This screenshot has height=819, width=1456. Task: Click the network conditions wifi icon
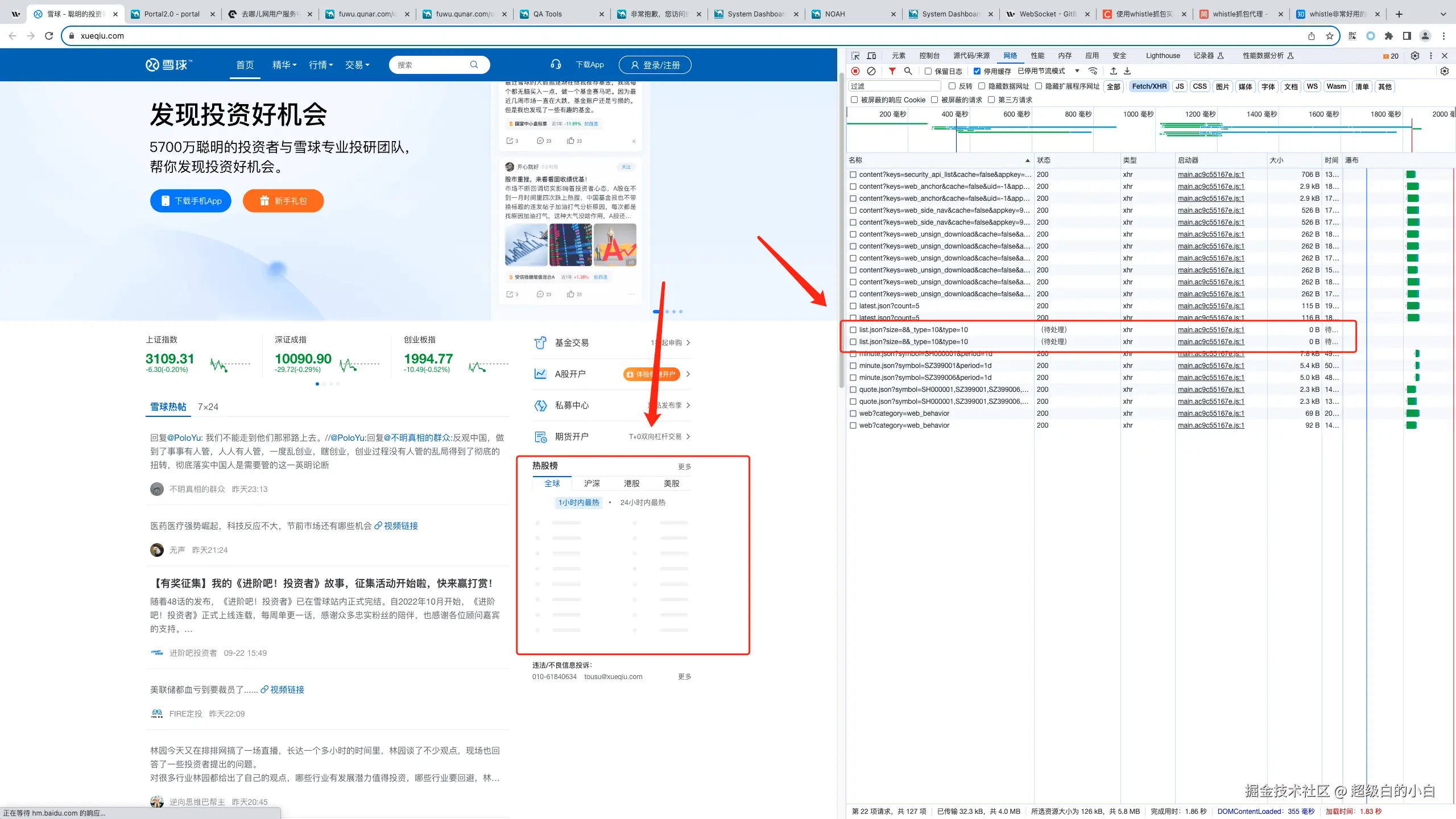tap(1093, 71)
